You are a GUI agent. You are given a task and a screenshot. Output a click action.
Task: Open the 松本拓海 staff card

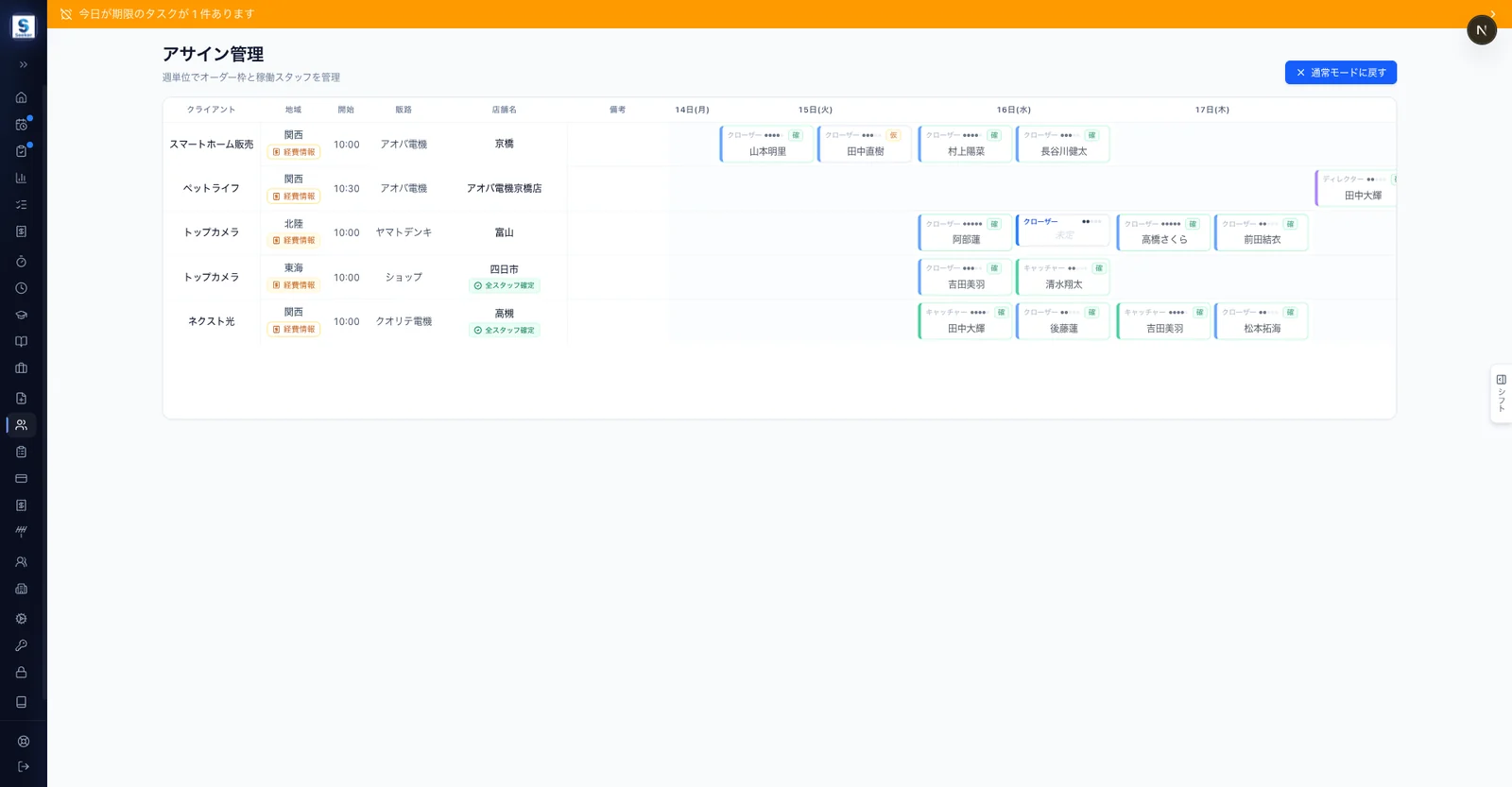[1262, 321]
